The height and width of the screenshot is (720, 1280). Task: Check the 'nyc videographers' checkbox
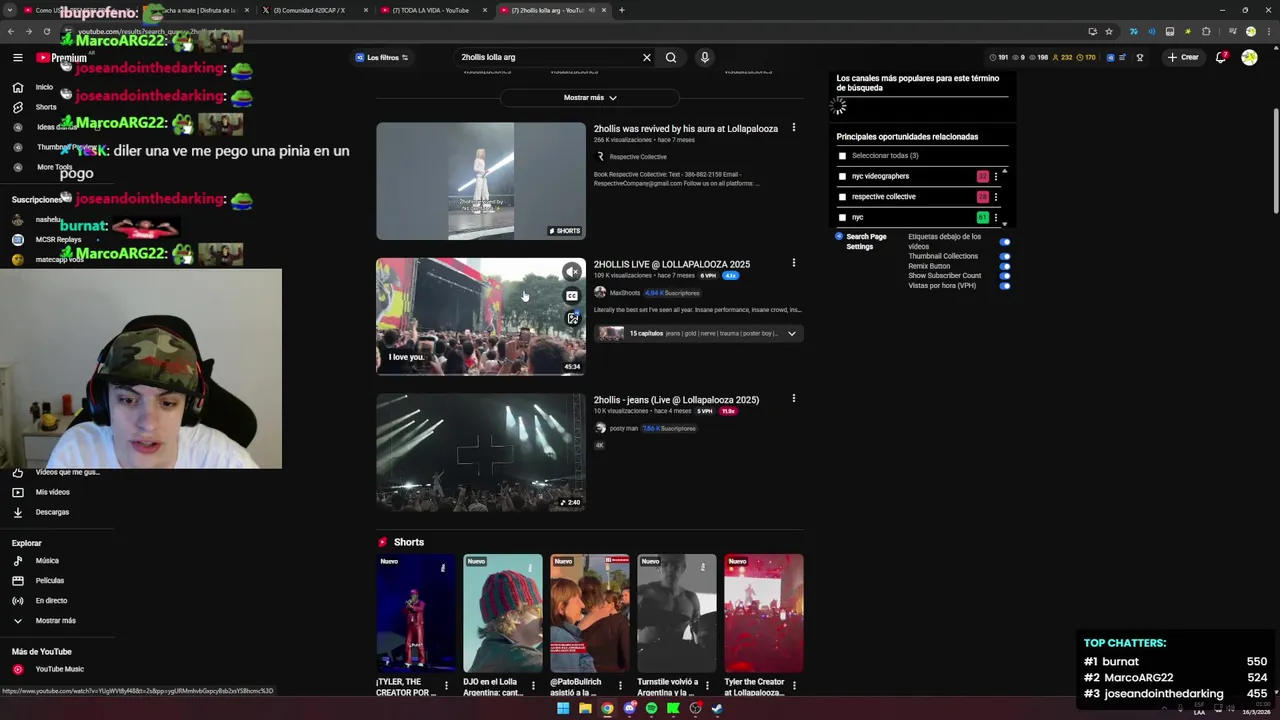tap(842, 176)
